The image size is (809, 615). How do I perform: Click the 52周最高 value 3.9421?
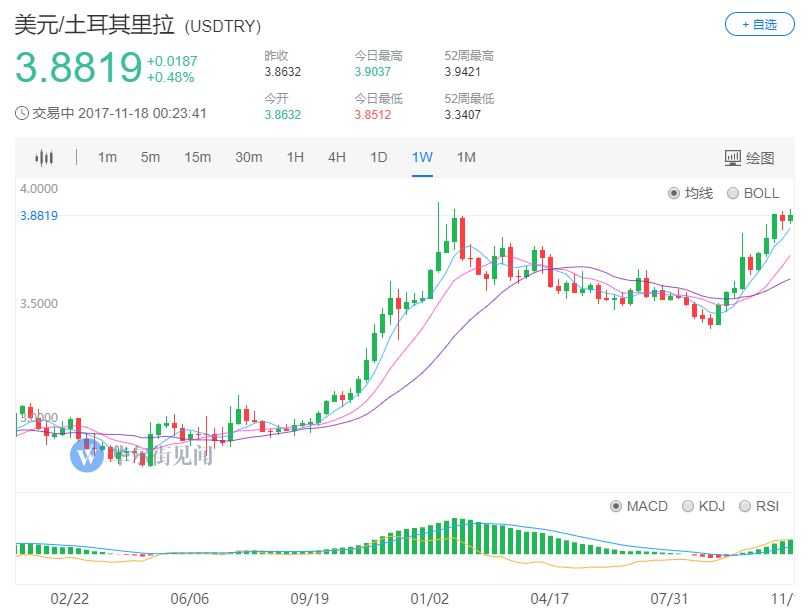463,72
